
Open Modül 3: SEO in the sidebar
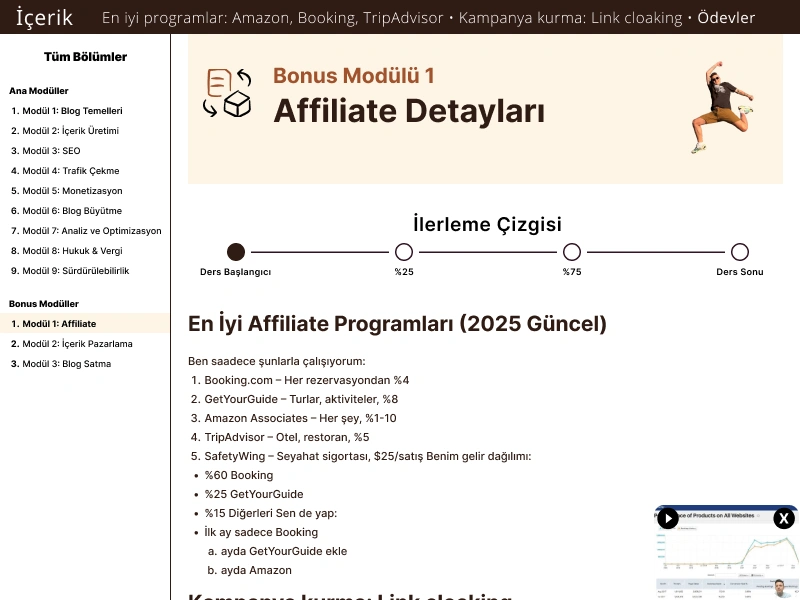(49, 150)
